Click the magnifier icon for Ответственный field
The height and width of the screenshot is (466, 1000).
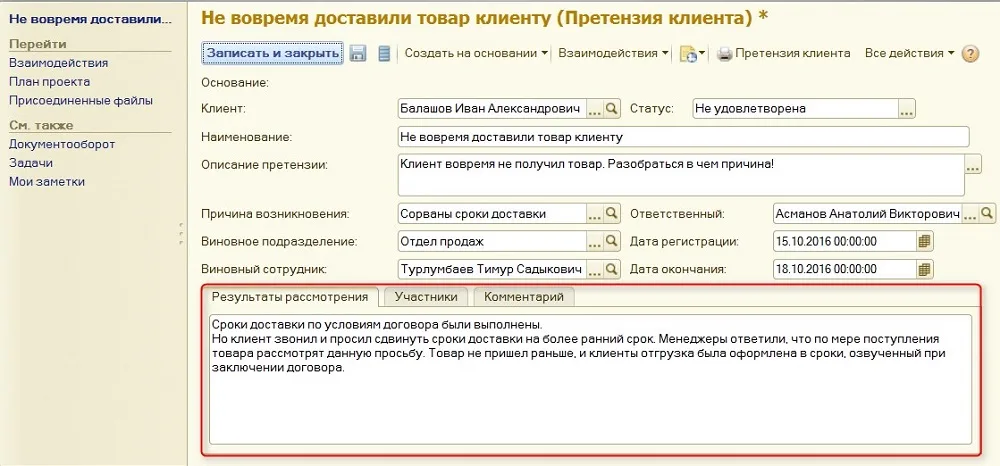tap(987, 214)
